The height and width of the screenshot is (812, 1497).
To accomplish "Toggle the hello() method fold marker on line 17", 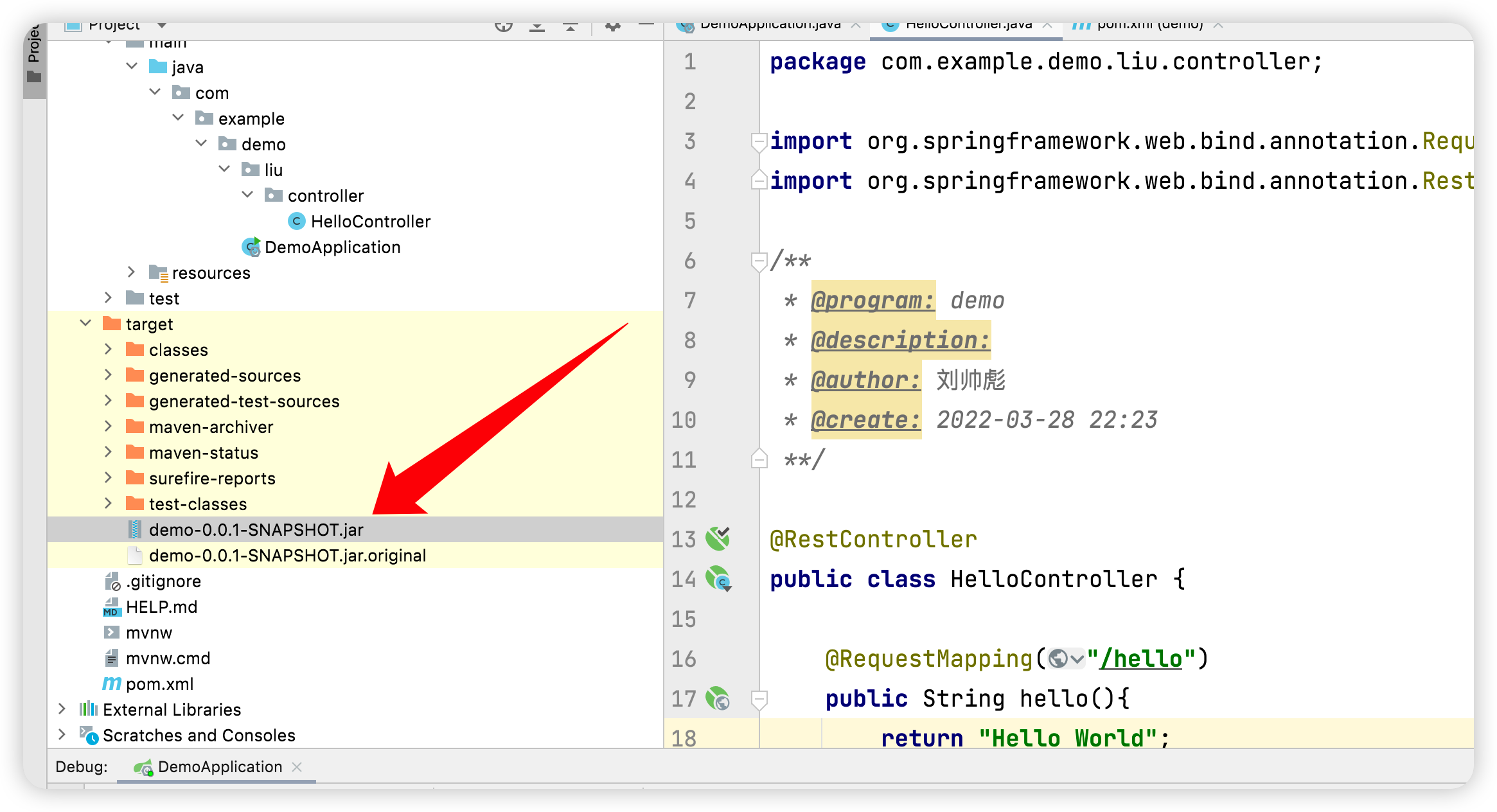I will coord(759,699).
